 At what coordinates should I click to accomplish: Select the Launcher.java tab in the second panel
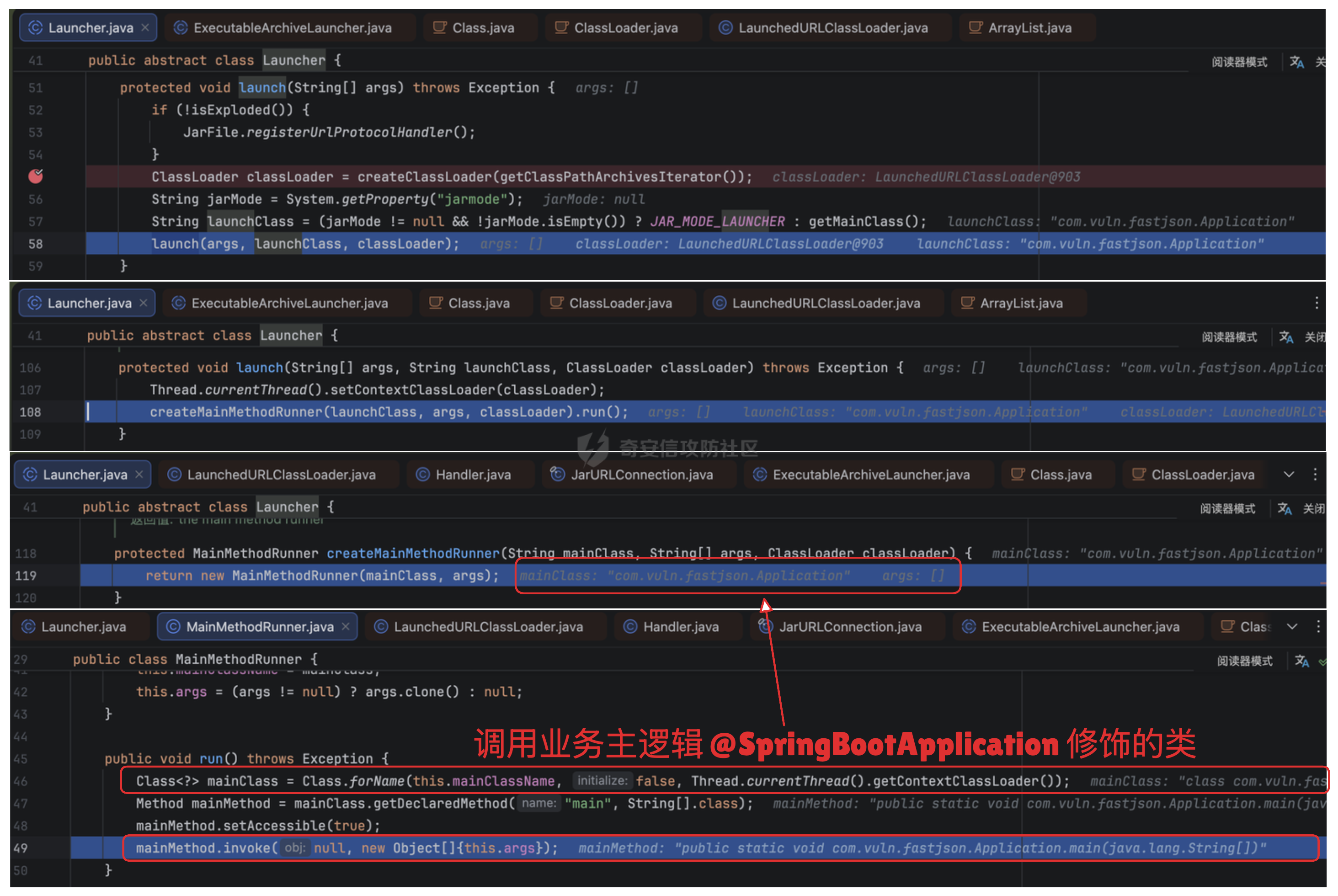pyautogui.click(x=87, y=303)
